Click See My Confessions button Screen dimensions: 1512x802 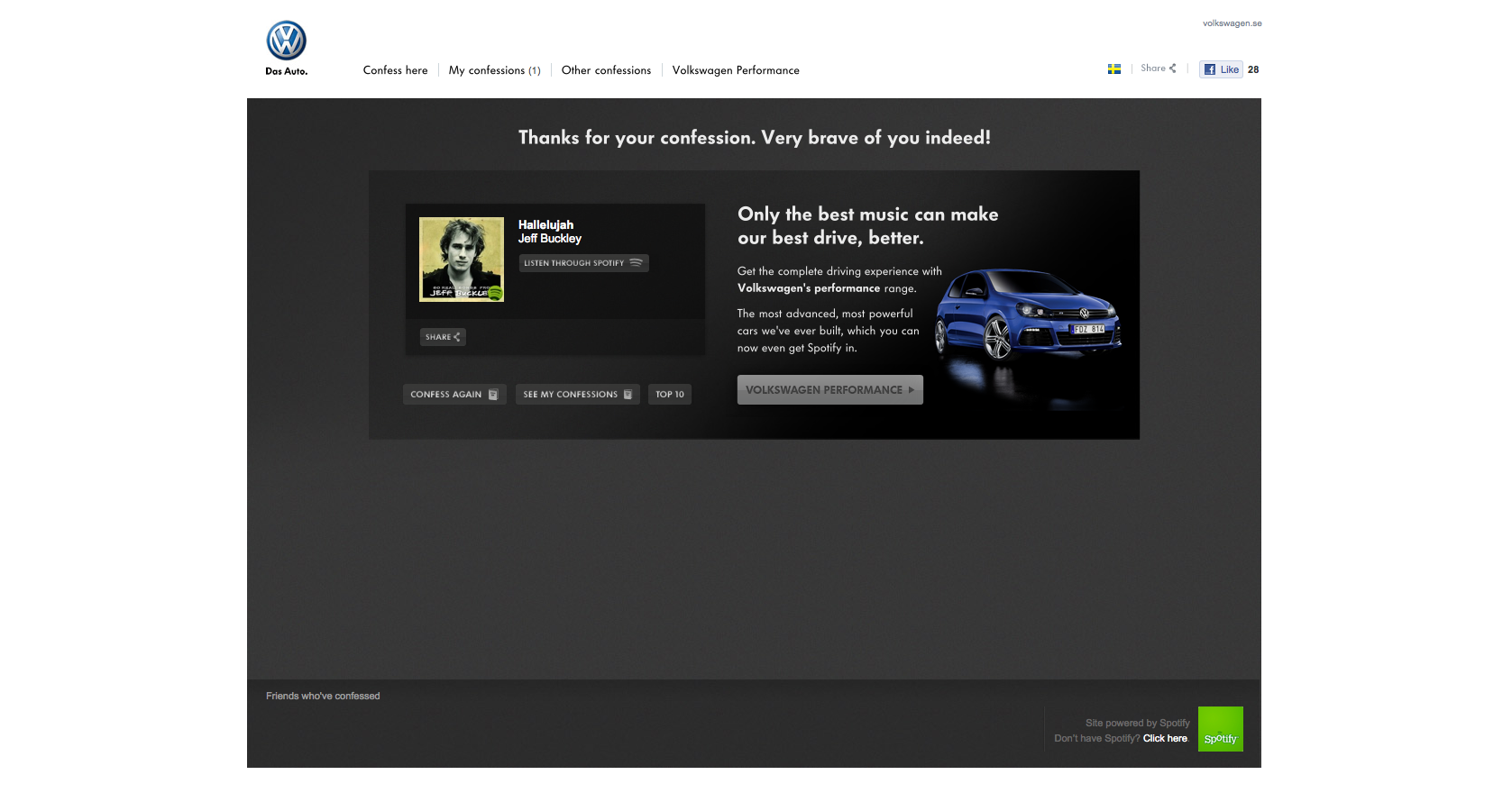pyautogui.click(x=578, y=395)
